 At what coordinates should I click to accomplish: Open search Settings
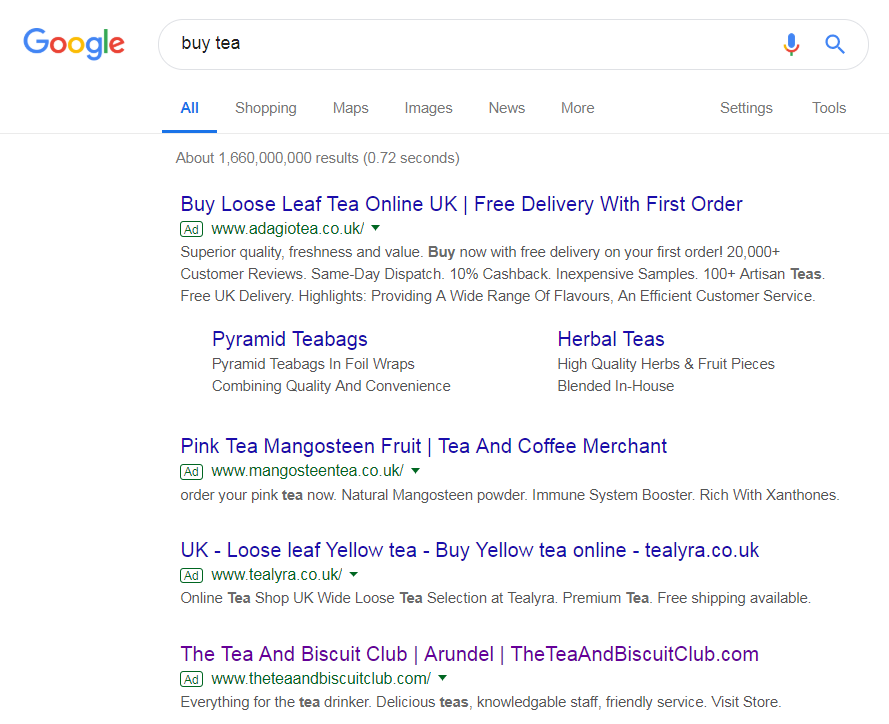pyautogui.click(x=746, y=108)
